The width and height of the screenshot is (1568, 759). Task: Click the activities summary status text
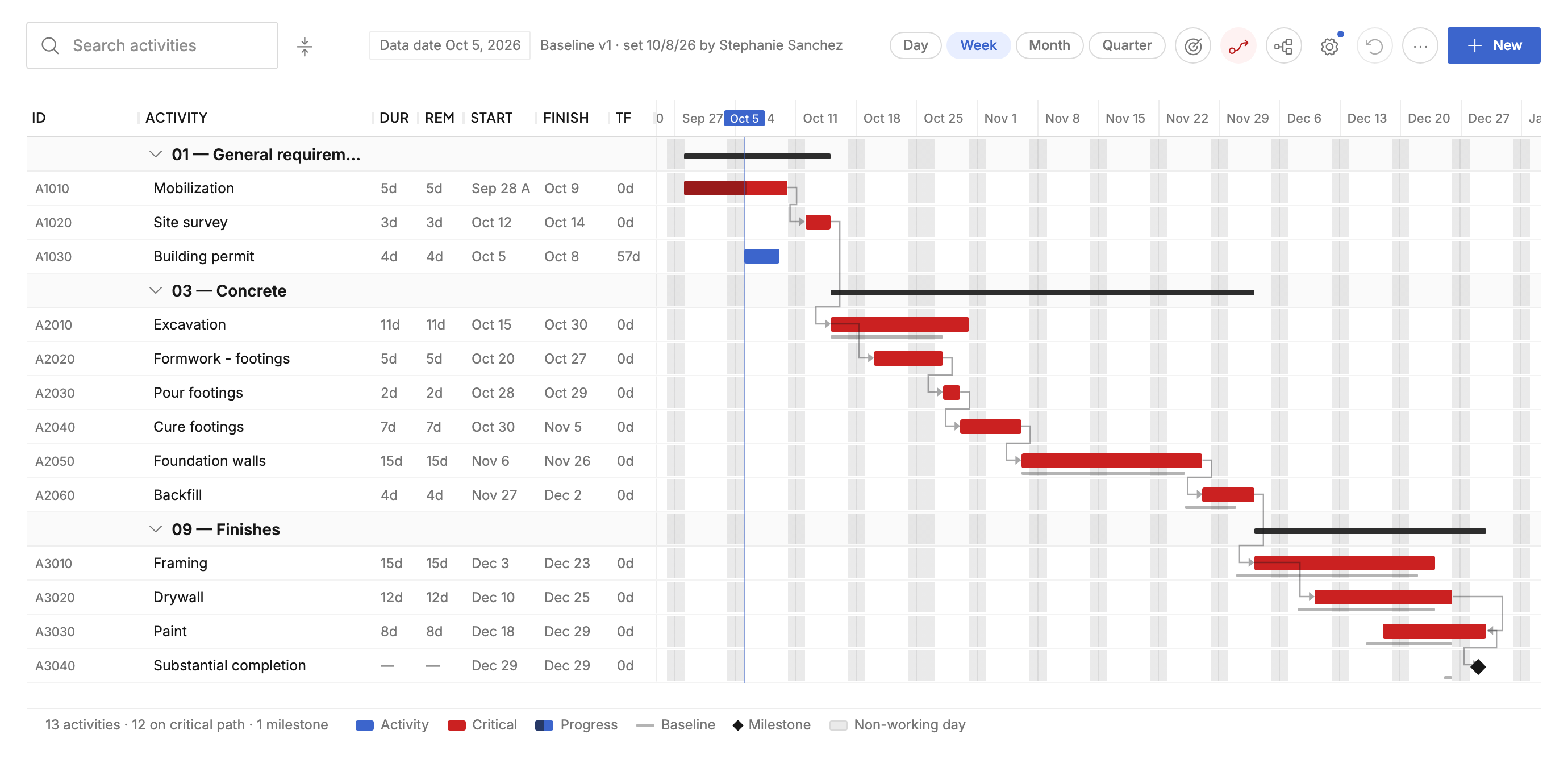pyautogui.click(x=186, y=725)
